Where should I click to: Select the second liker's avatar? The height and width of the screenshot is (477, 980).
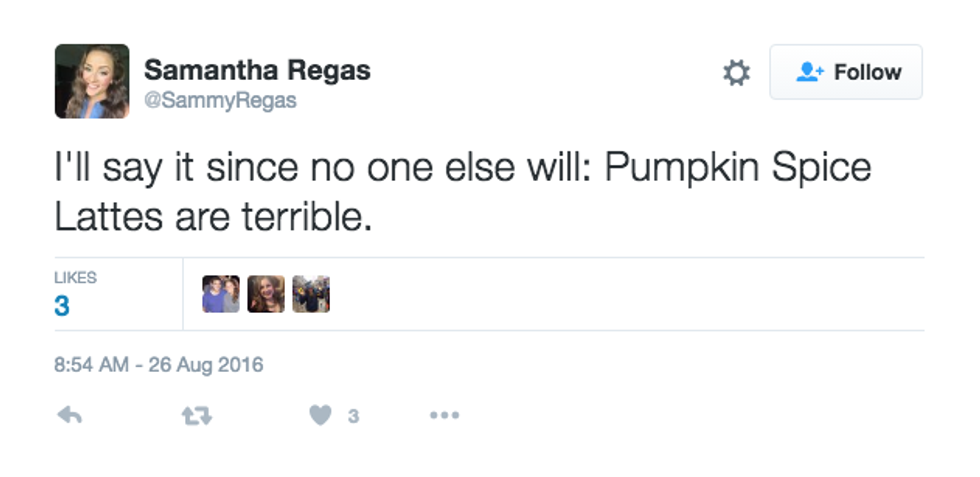(266, 294)
